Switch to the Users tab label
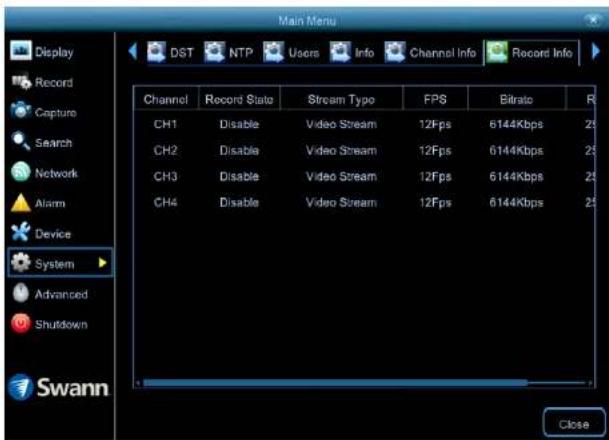The image size is (609, 440). pos(304,52)
